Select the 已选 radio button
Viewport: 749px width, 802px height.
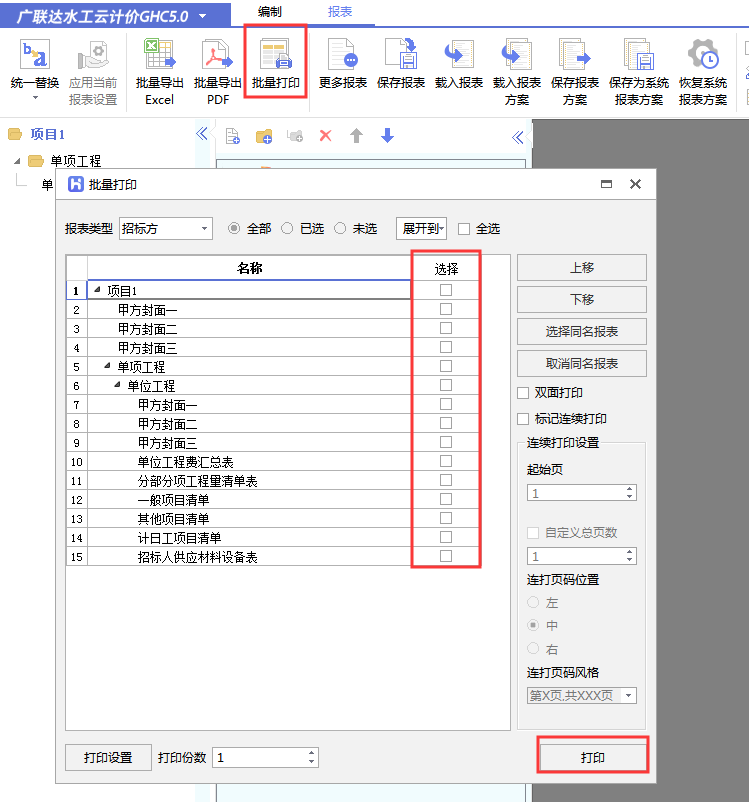287,228
